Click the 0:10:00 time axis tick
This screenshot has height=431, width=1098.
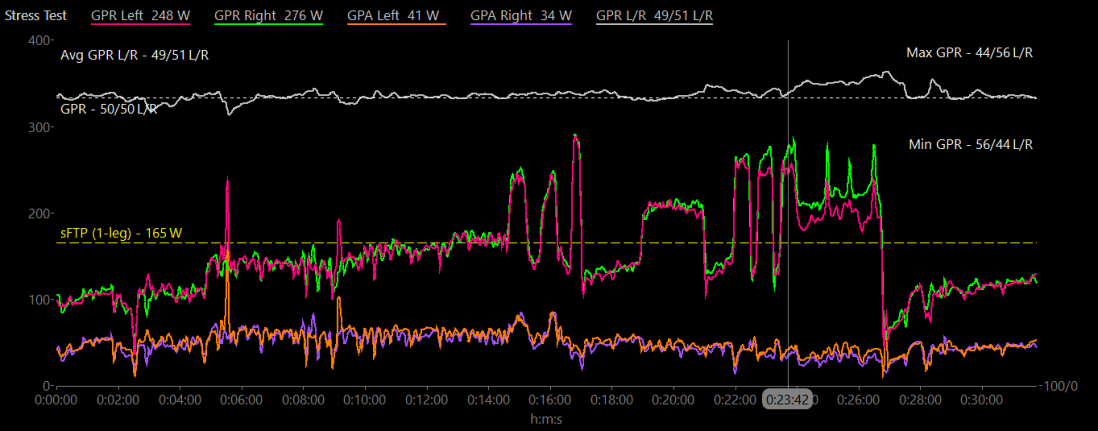(x=365, y=399)
